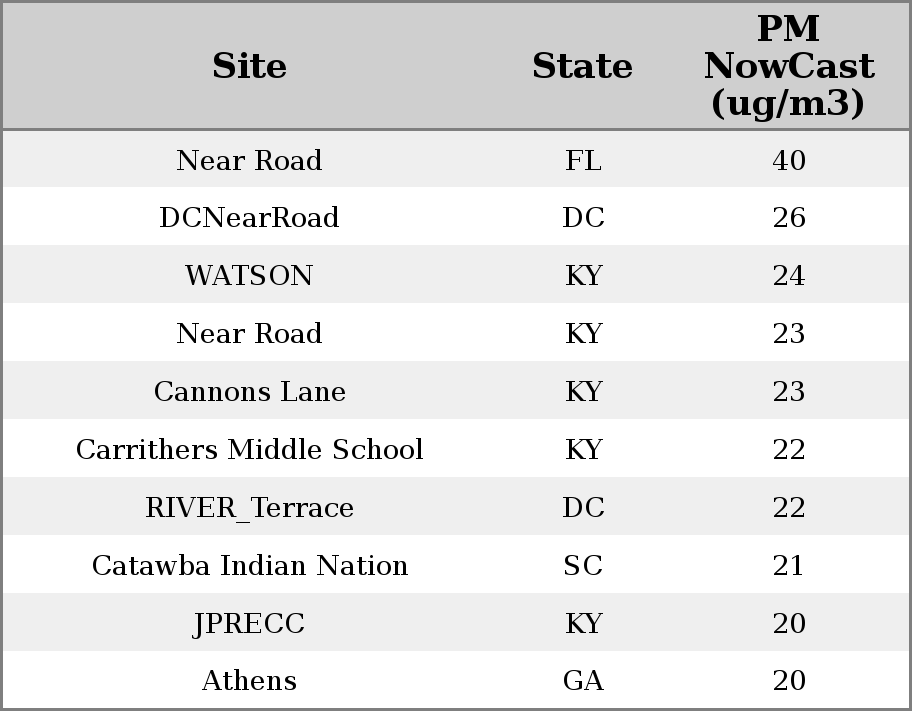Screen dimensions: 912x711
Task: Click the Cannons Lane row
Action: [456, 390]
